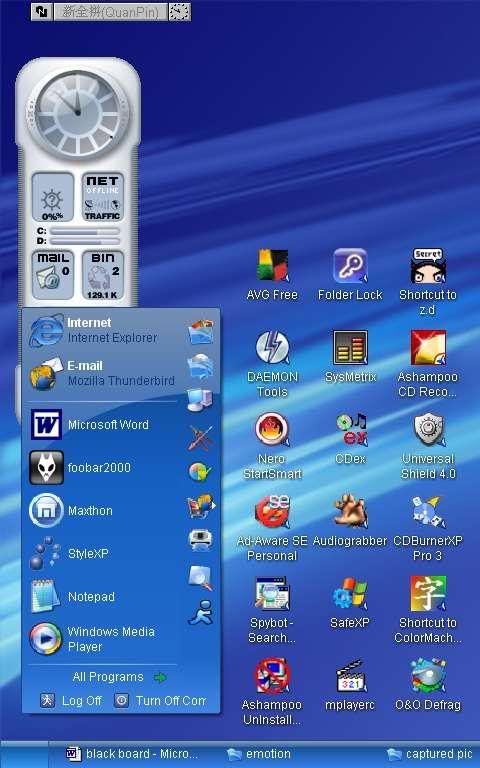The image size is (480, 768).
Task: Open Shortcut to ColorMach... icon
Action: (428, 610)
